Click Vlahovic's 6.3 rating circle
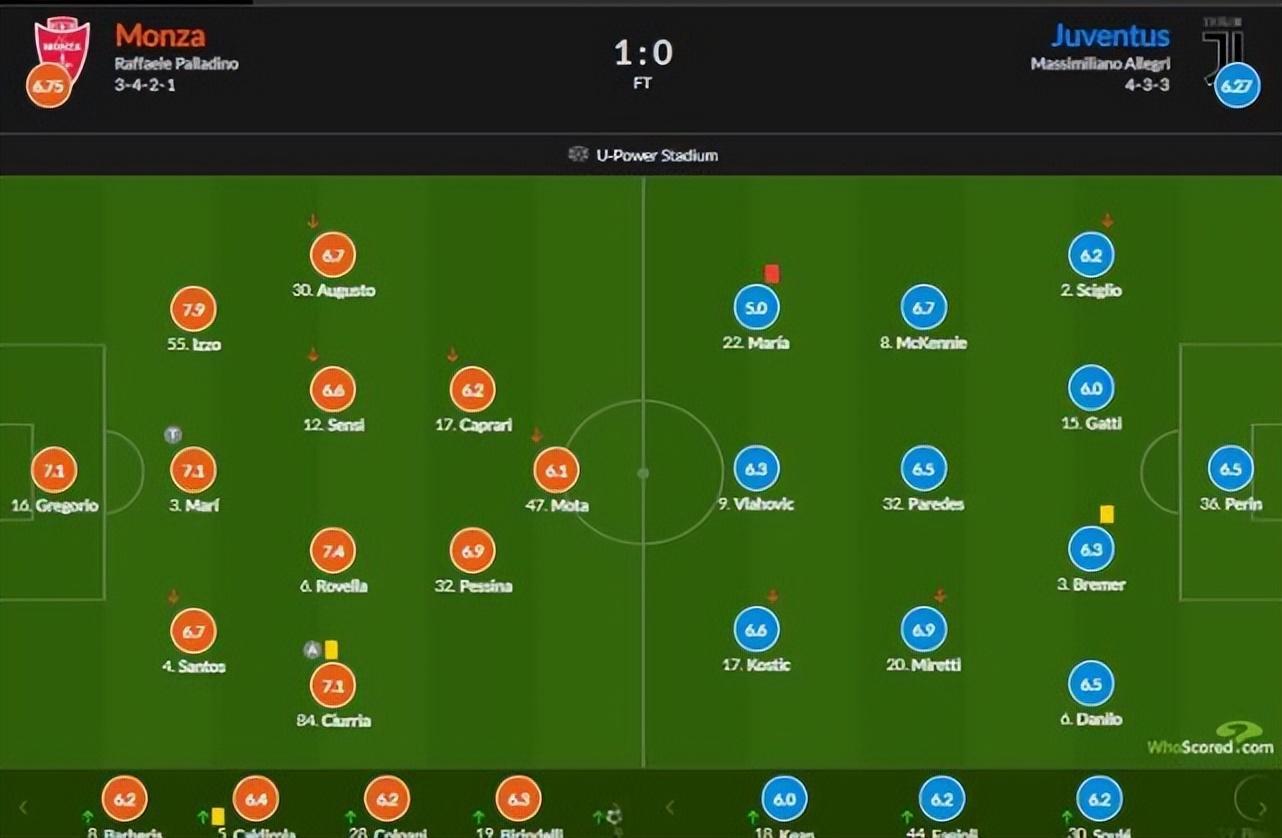 pos(756,469)
